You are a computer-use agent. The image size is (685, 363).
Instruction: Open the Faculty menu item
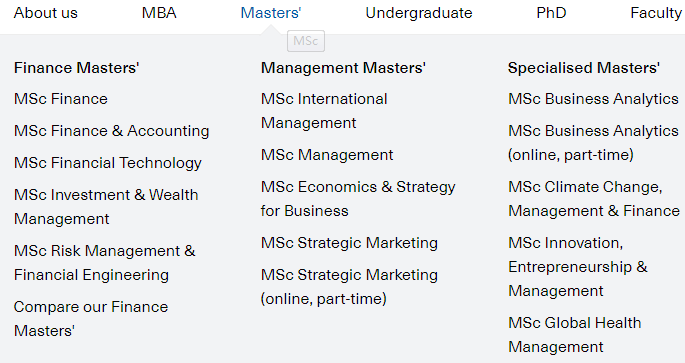[657, 13]
